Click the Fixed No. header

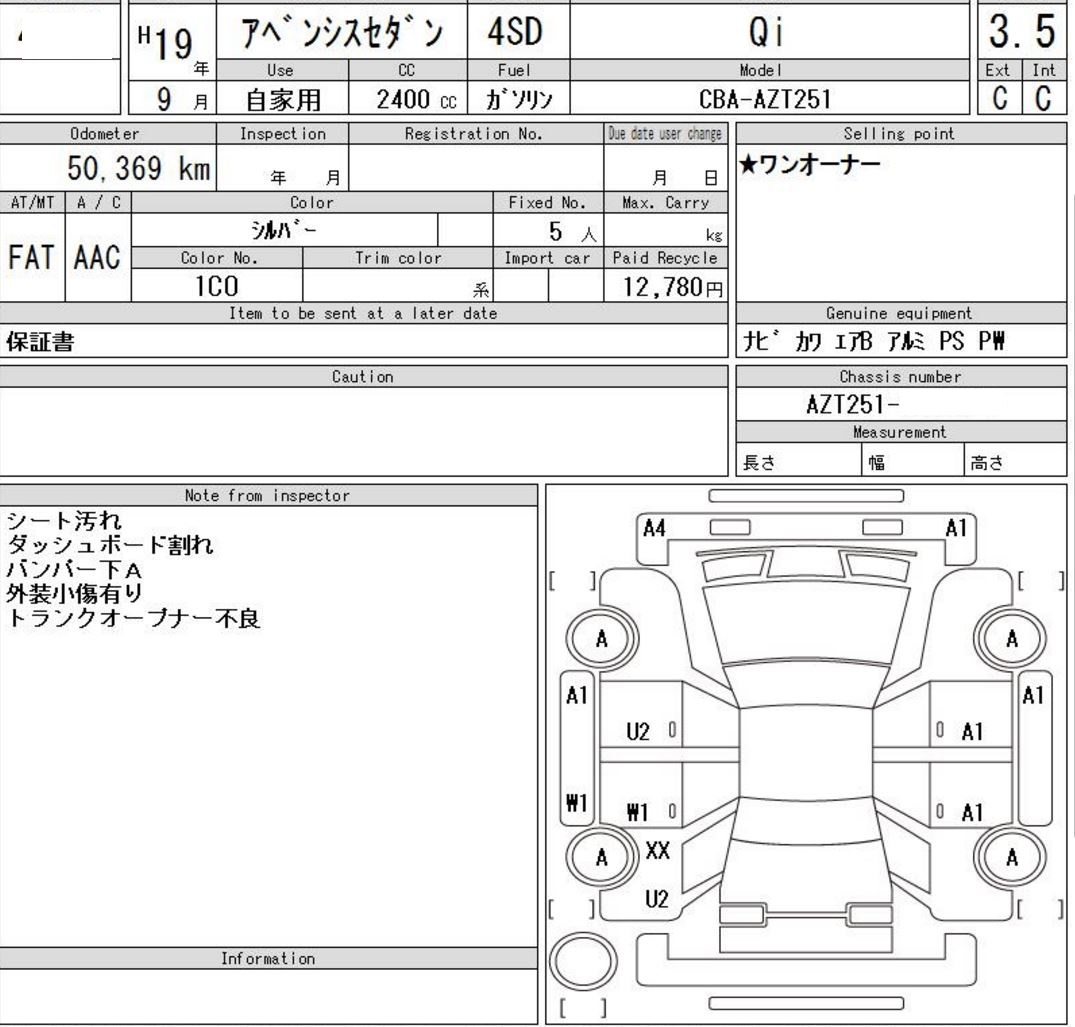[x=547, y=202]
